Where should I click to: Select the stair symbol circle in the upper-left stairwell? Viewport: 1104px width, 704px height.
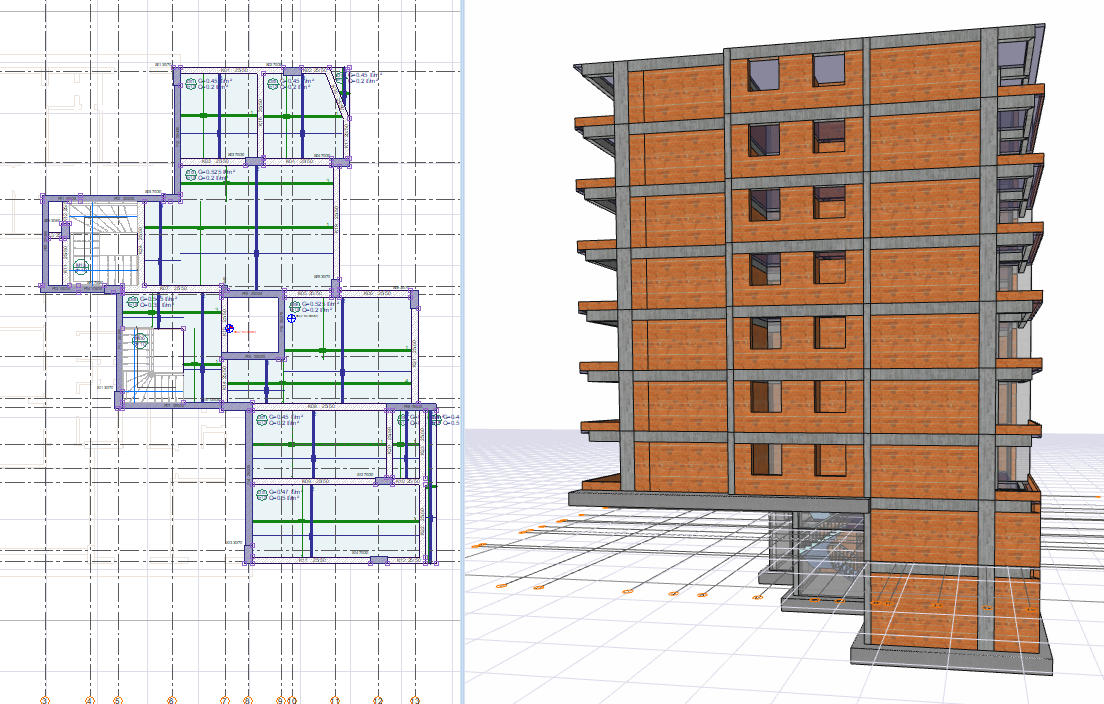point(80,266)
